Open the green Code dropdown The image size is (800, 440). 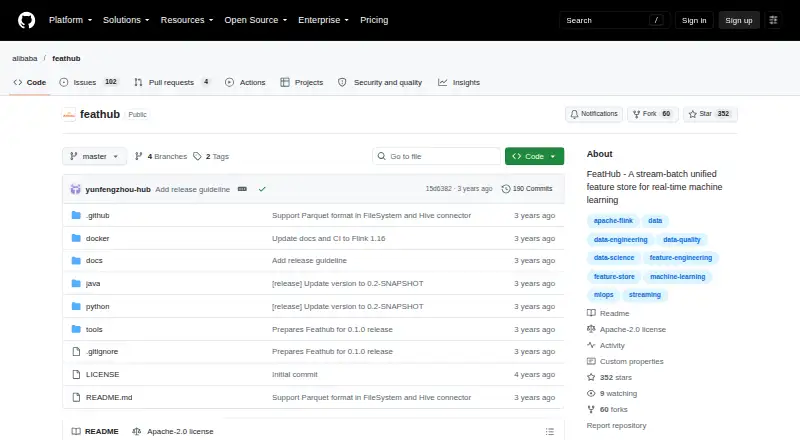click(534, 156)
